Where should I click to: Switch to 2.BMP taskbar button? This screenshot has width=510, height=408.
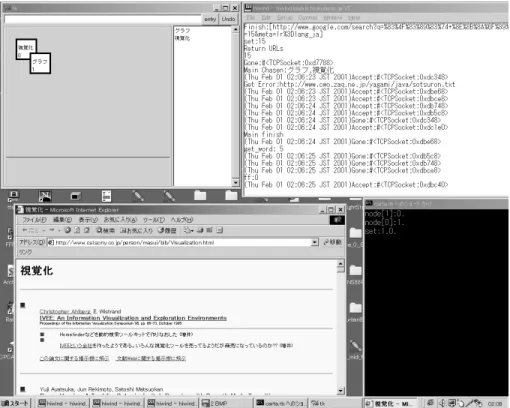pyautogui.click(x=226, y=403)
